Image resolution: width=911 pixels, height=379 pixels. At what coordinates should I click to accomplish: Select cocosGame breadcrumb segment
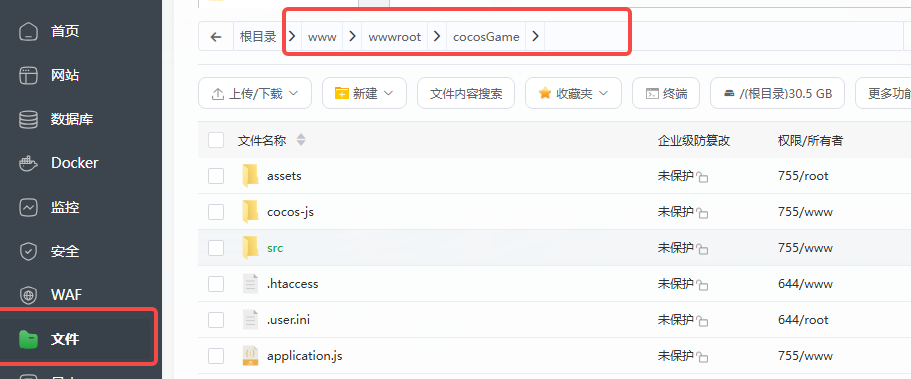pos(486,37)
